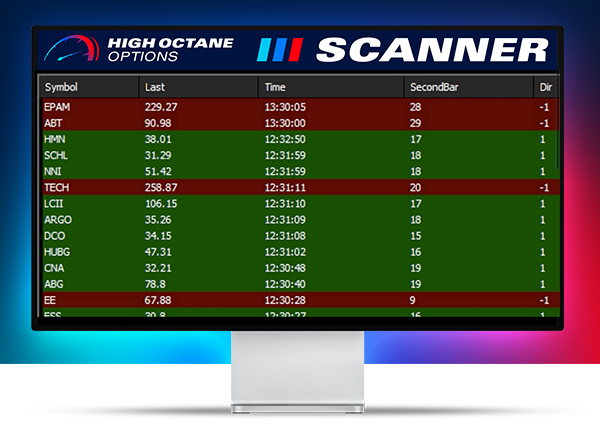The width and height of the screenshot is (600, 427).
Task: Click the LCII last price 106.15
Action: 161,203
